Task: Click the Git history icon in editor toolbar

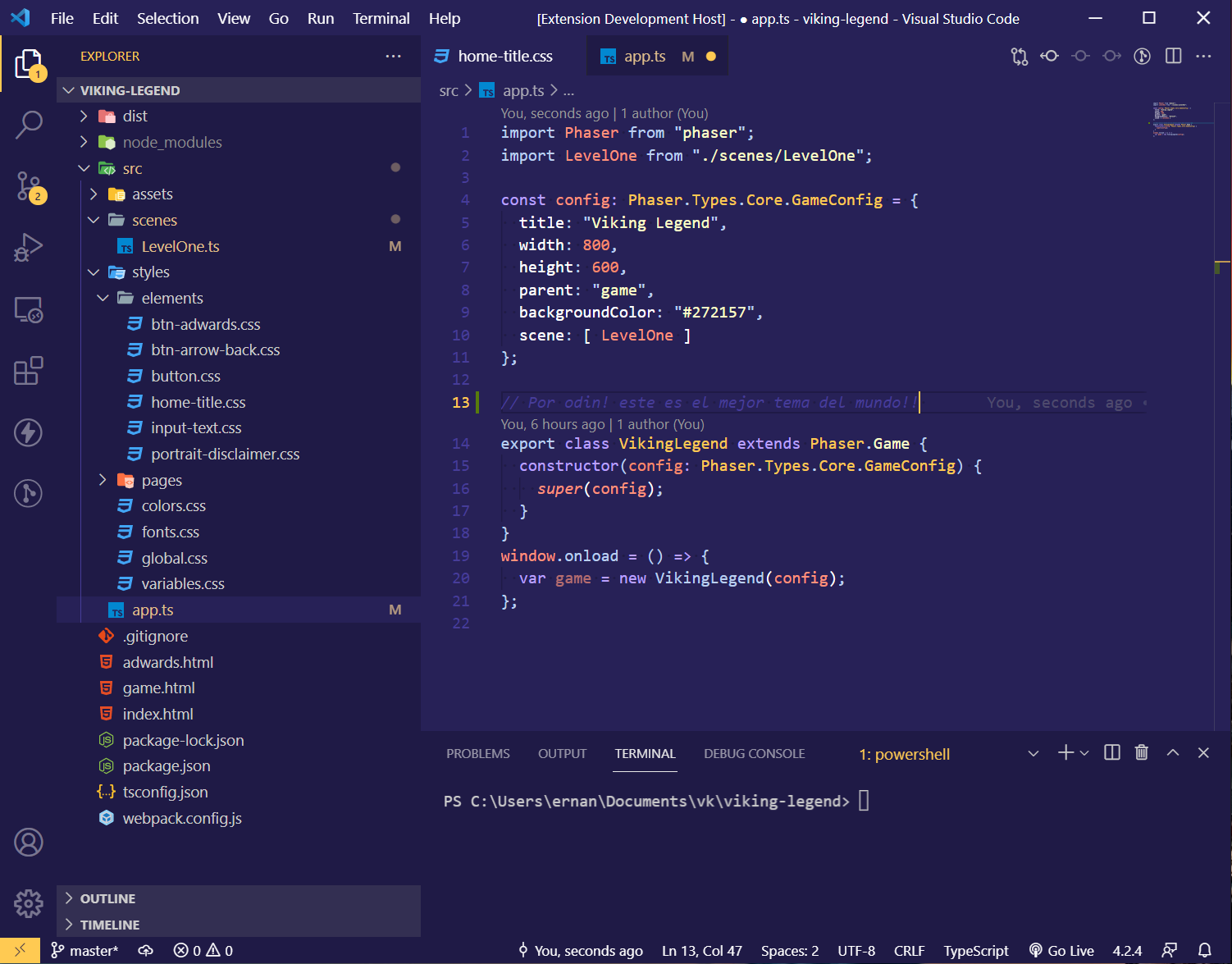Action: click(1142, 56)
